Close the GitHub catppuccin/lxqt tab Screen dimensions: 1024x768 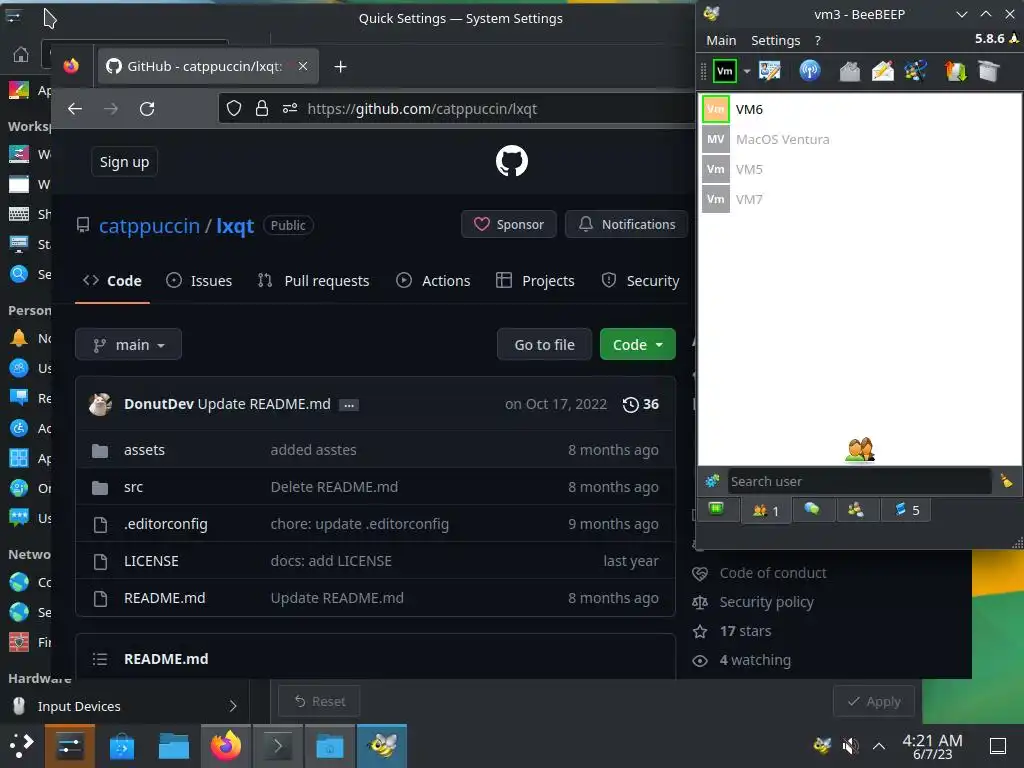click(x=303, y=66)
